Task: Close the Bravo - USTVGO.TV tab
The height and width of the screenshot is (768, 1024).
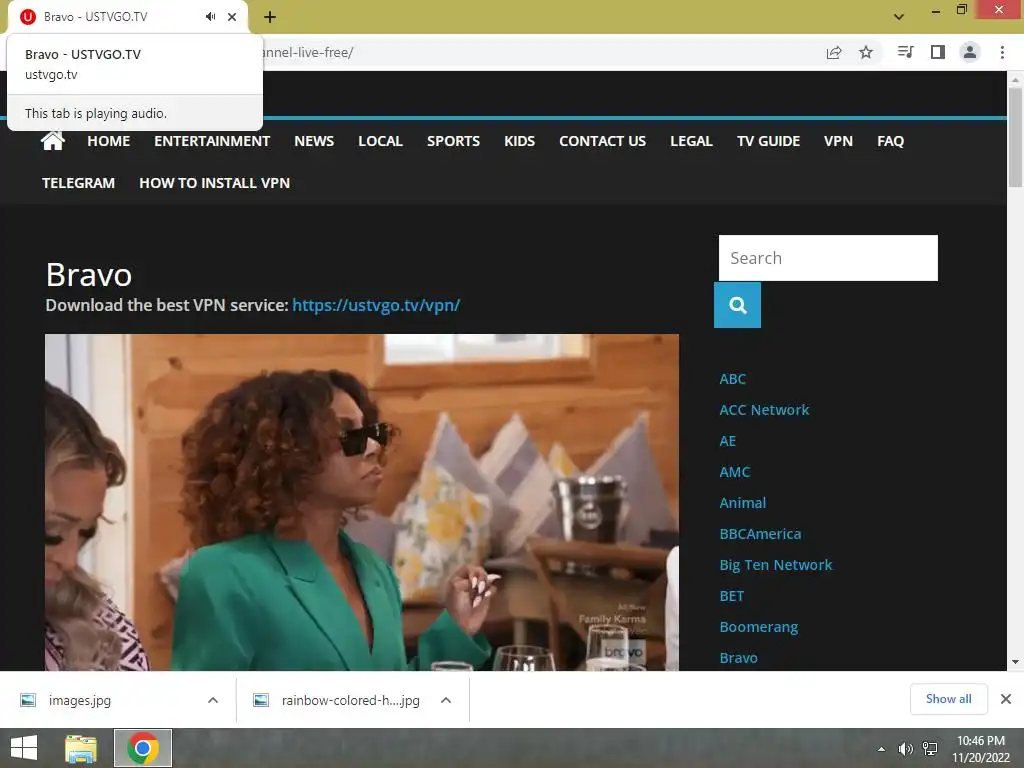Action: point(232,17)
